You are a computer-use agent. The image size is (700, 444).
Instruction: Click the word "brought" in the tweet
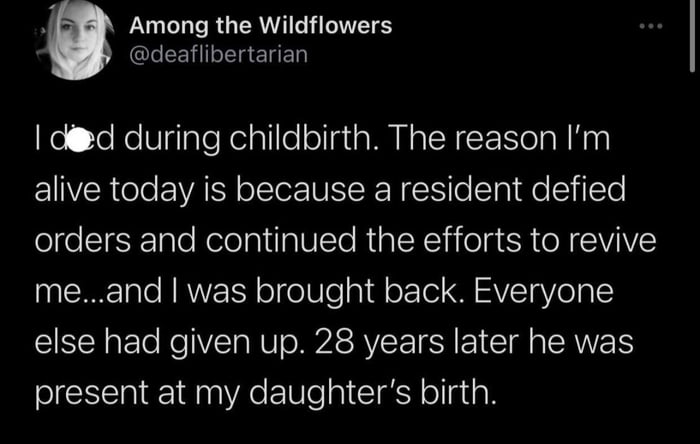[x=315, y=293]
